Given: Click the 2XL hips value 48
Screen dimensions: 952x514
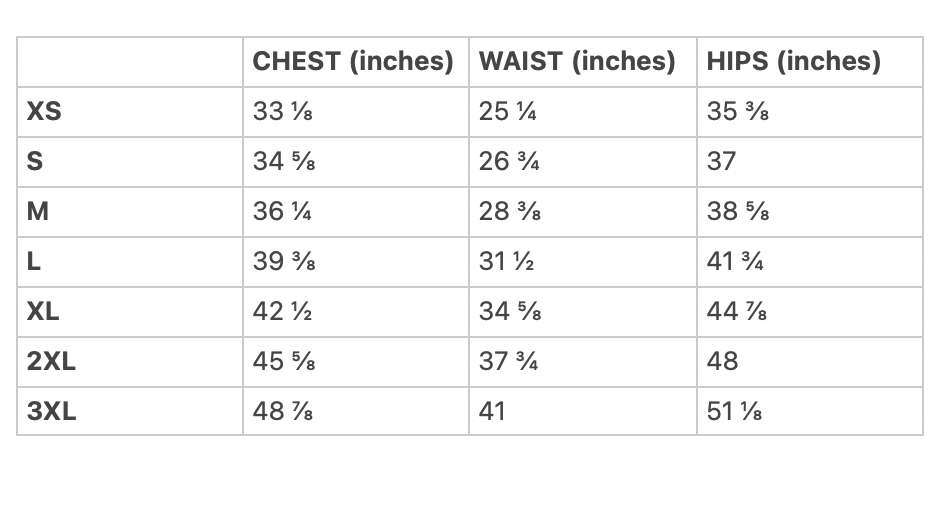Looking at the screenshot, I should pyautogui.click(x=722, y=362).
